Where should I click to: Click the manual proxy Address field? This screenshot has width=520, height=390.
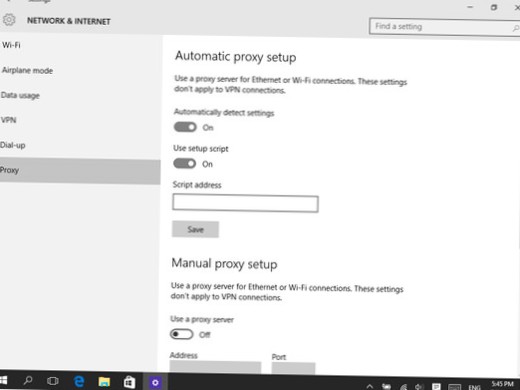(x=215, y=367)
